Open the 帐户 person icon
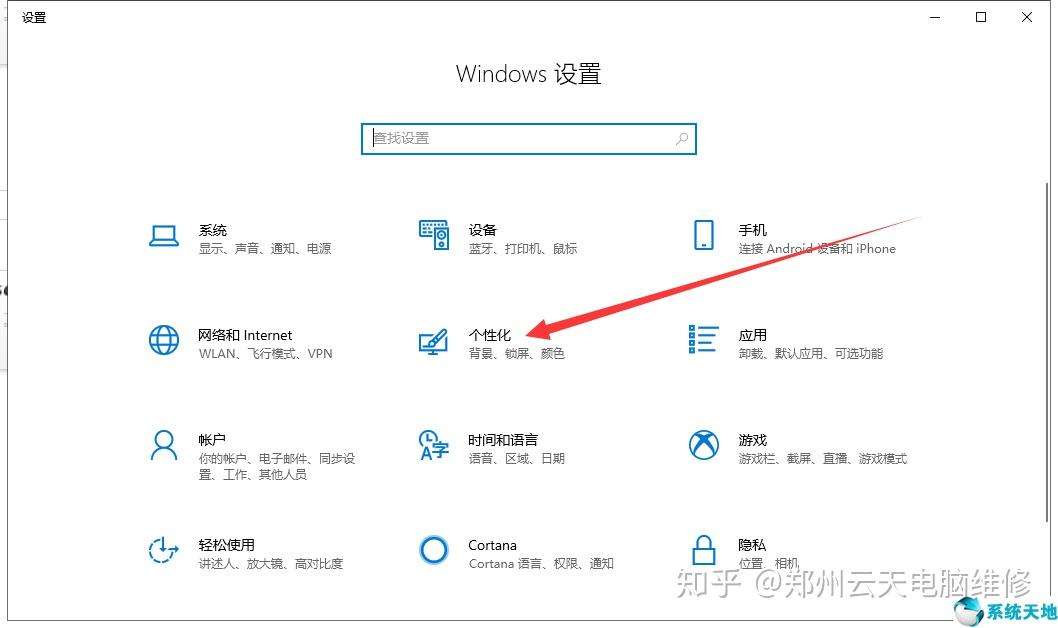 pyautogui.click(x=164, y=445)
